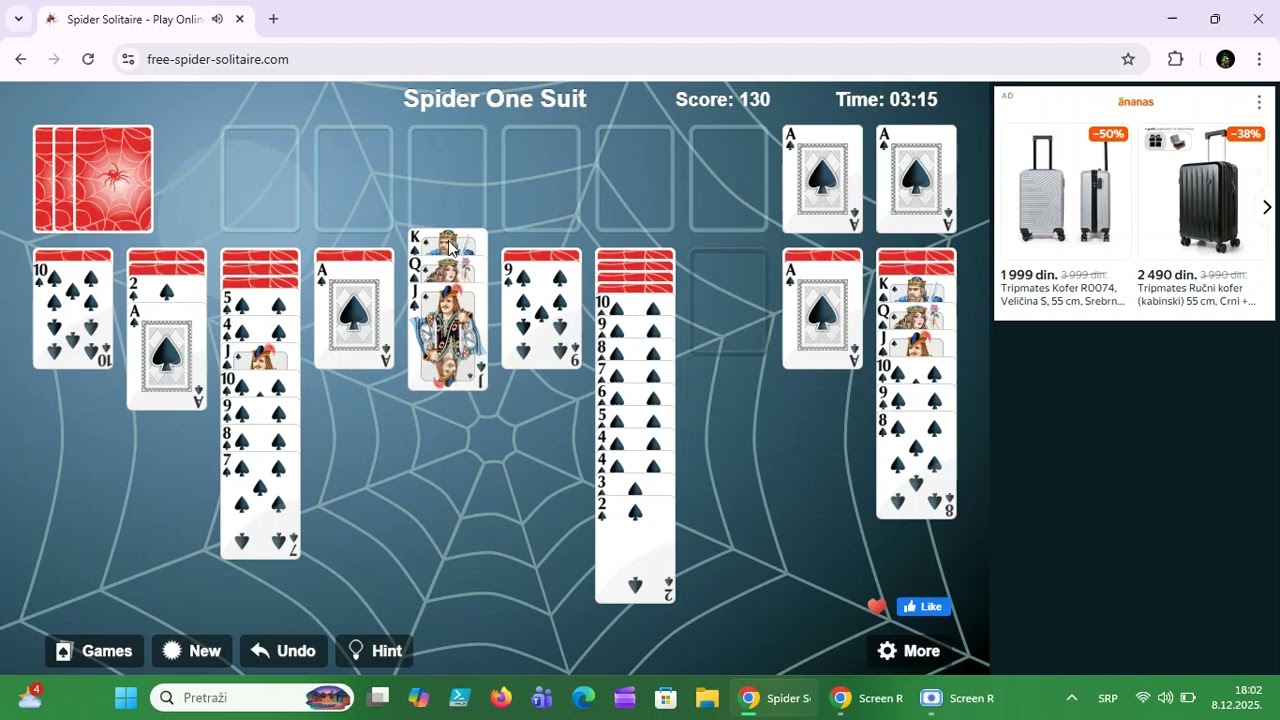The image size is (1280, 720).
Task: Show hidden tray icons chevron
Action: click(x=1072, y=698)
